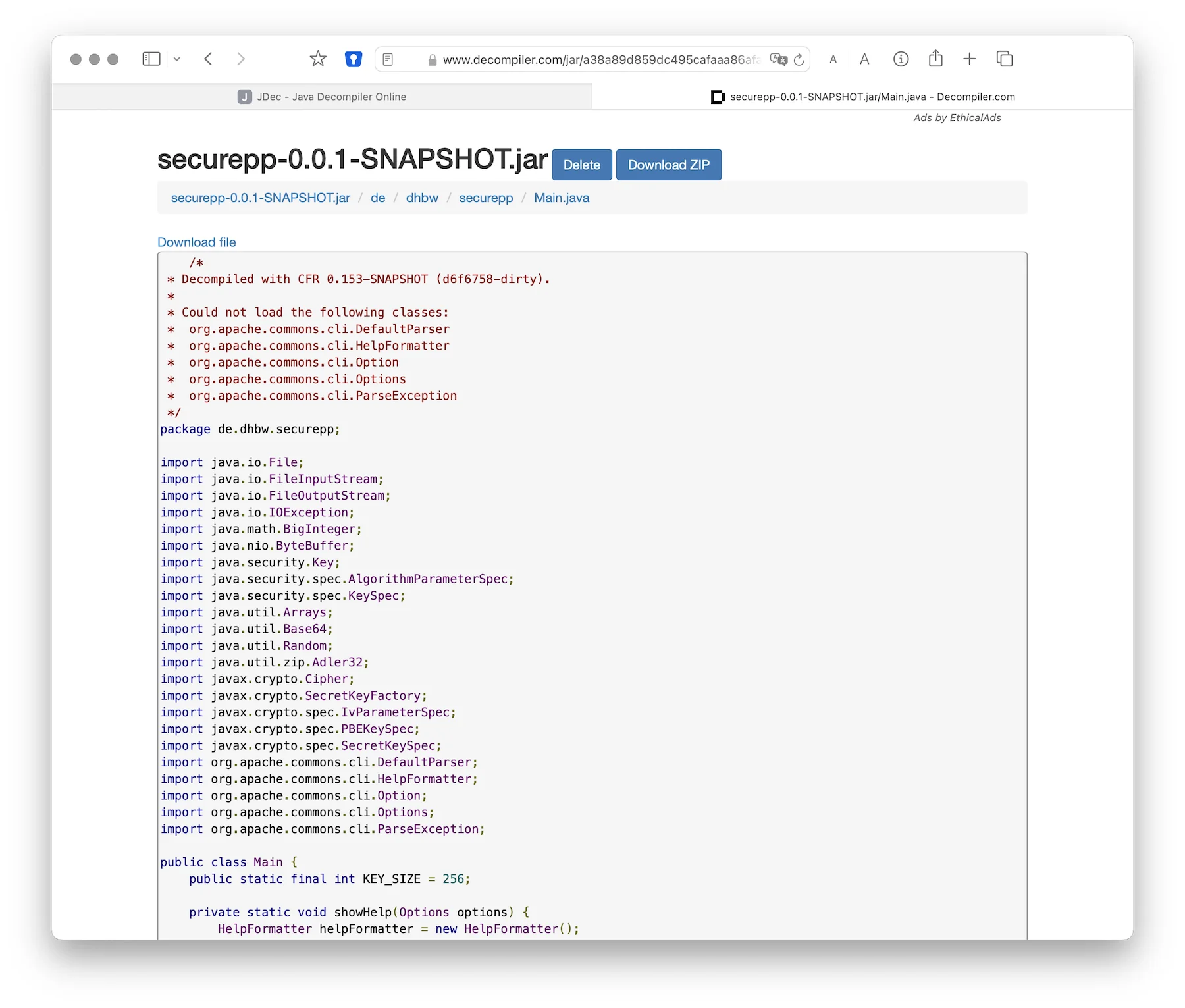Click the translate page icon
Viewport: 1185px width, 1008px height.
click(778, 59)
